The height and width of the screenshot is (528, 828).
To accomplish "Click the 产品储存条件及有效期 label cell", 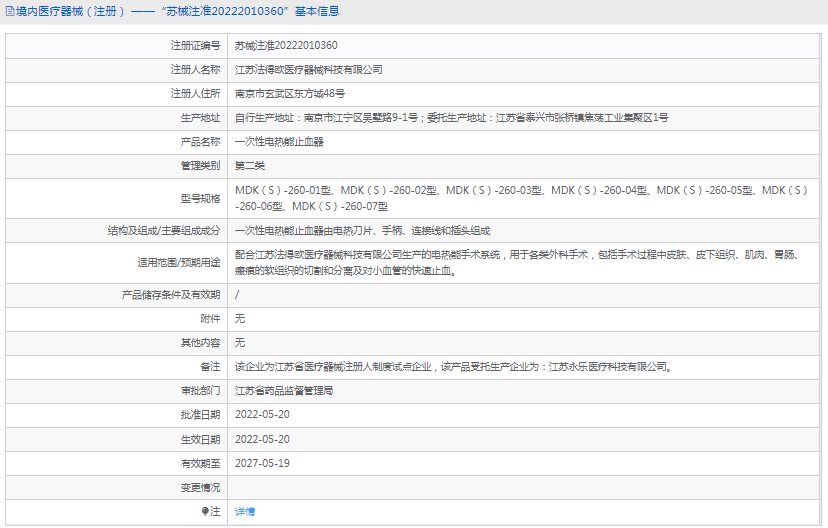I will click(x=117, y=295).
